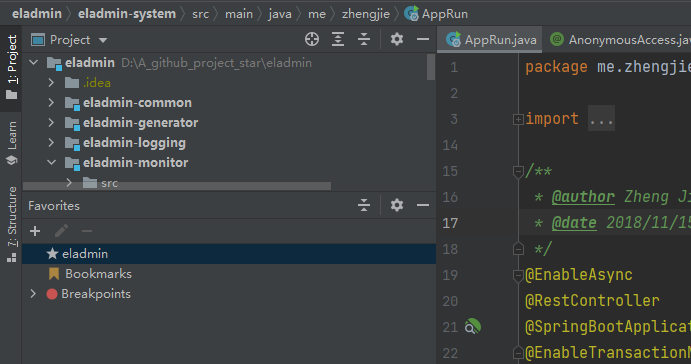Open the Project view dropdown arrow
Screen dimensions: 691x364
(103, 40)
